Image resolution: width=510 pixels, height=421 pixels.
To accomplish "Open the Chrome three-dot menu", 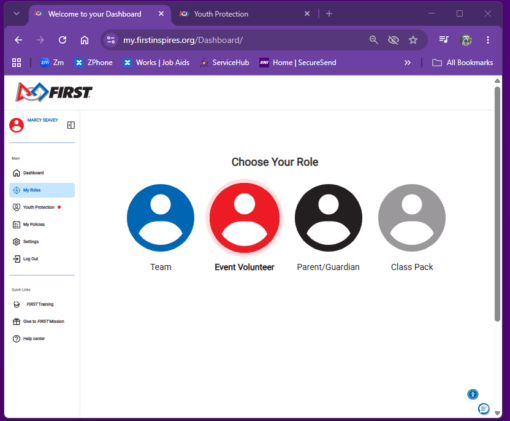I will pos(488,40).
